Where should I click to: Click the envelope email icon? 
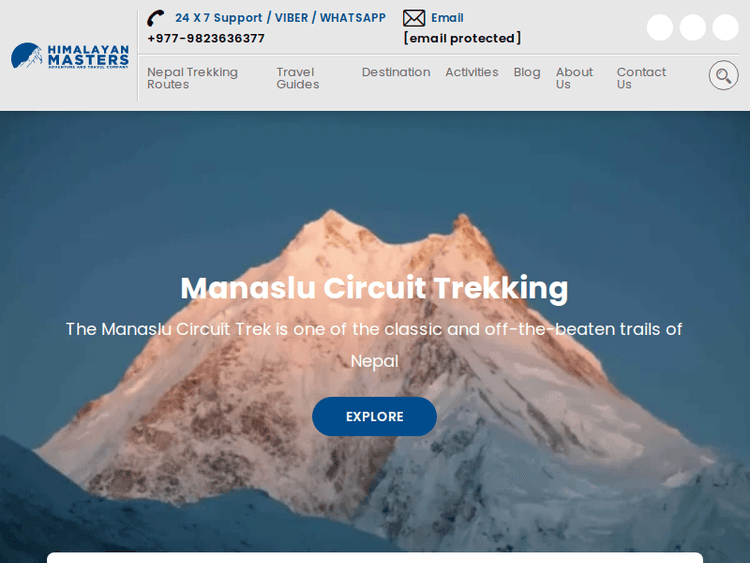[x=414, y=18]
